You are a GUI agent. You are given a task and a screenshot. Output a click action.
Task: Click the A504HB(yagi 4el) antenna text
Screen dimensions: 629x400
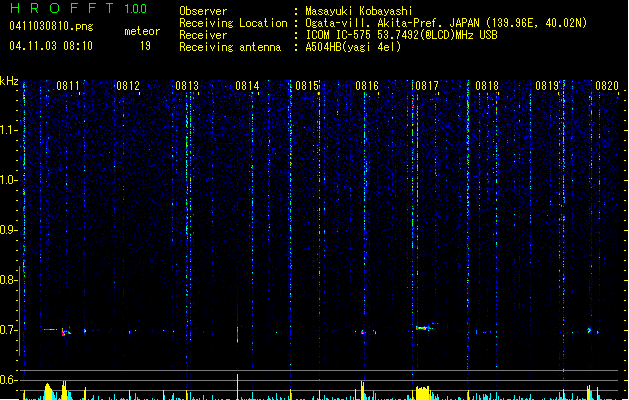(353, 47)
